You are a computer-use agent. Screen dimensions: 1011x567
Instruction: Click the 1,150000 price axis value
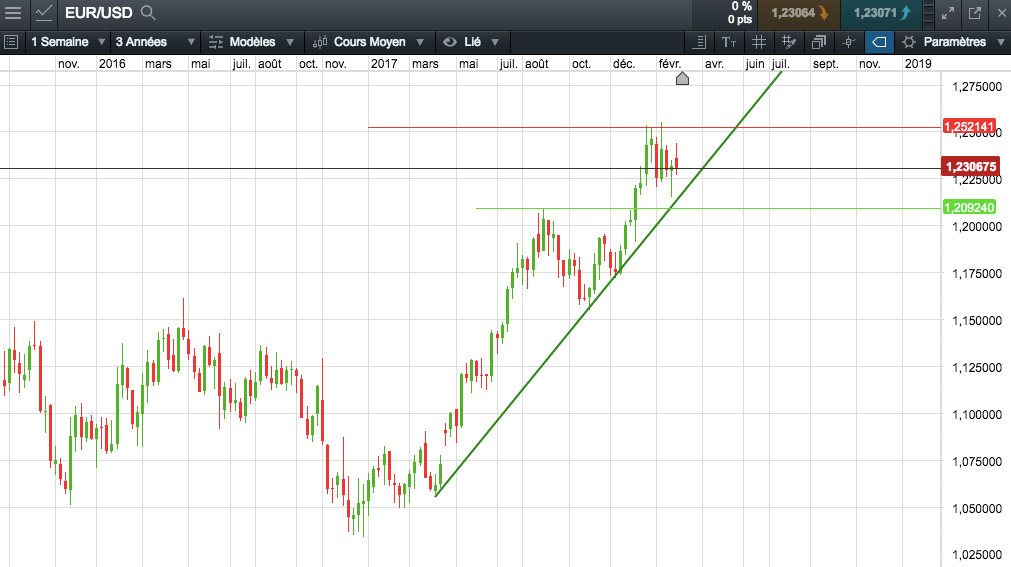[x=977, y=321]
